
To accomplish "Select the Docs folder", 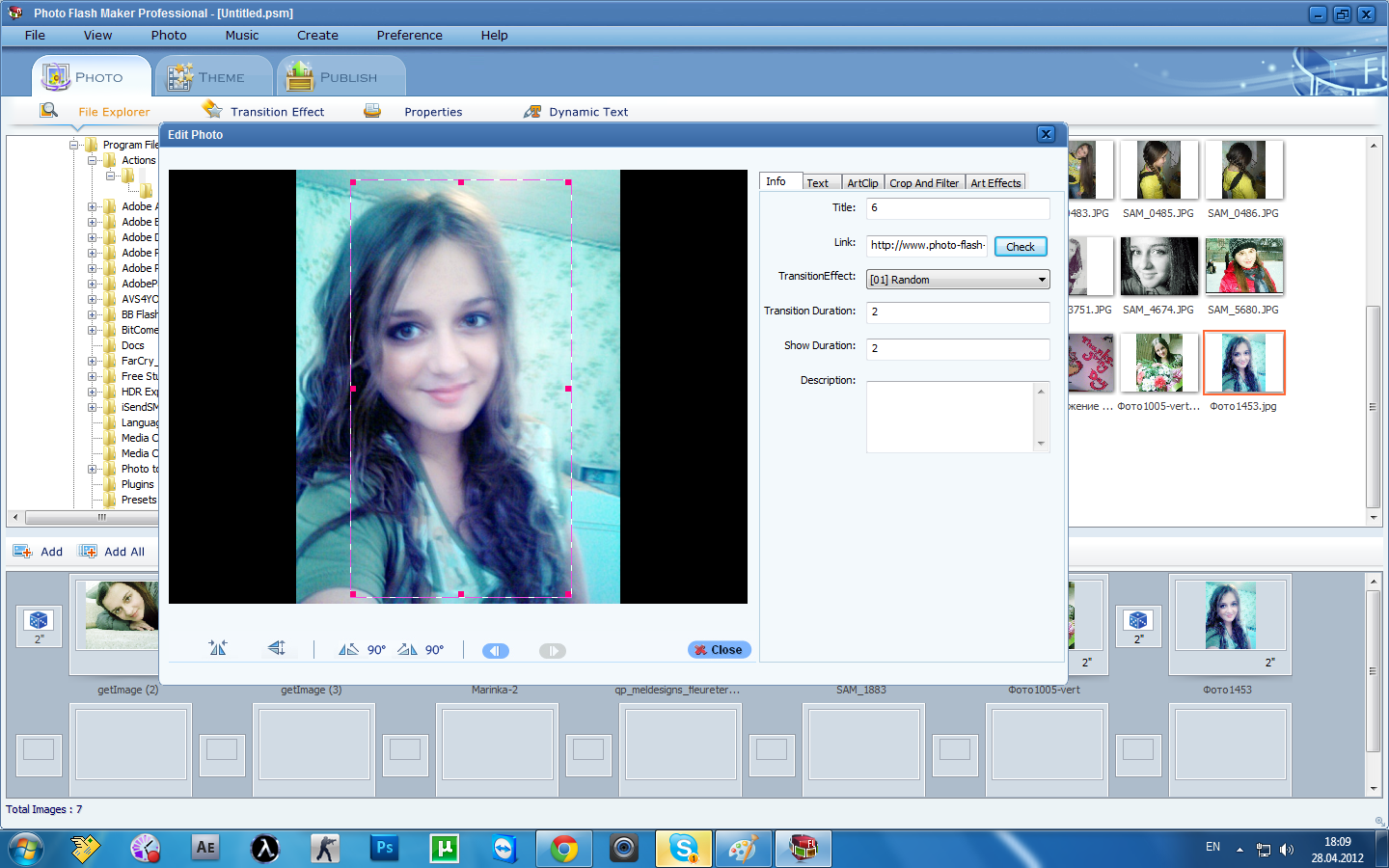I will pos(132,345).
